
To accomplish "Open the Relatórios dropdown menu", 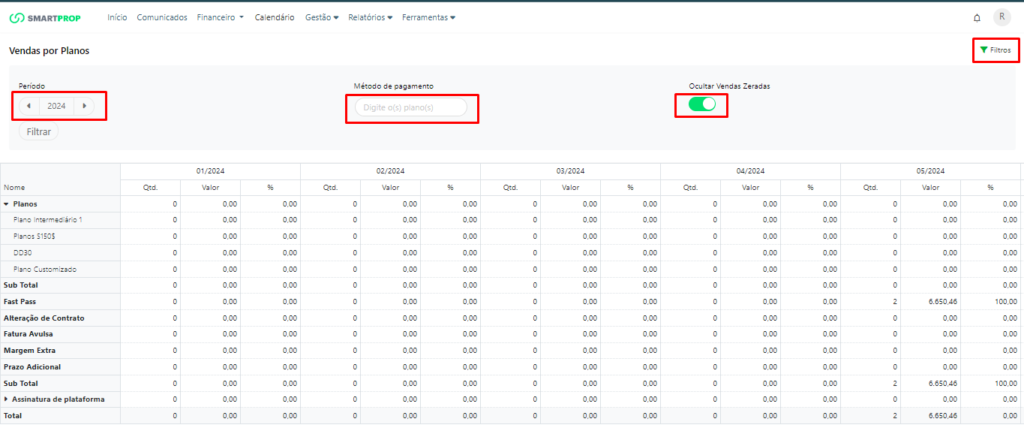I will pyautogui.click(x=370, y=17).
